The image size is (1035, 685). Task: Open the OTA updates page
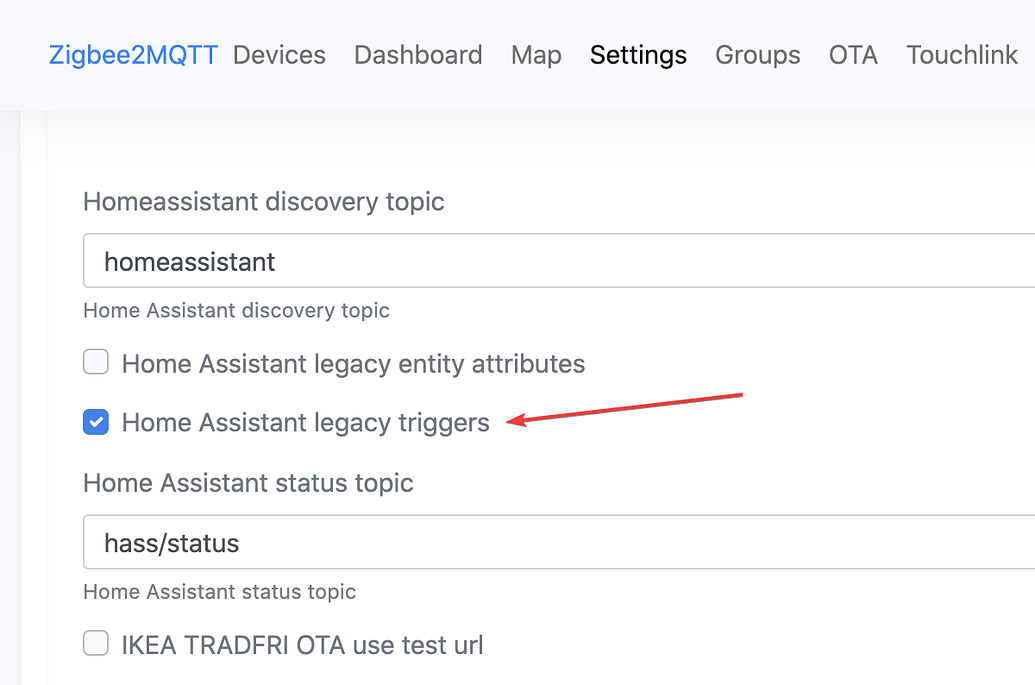pos(853,55)
